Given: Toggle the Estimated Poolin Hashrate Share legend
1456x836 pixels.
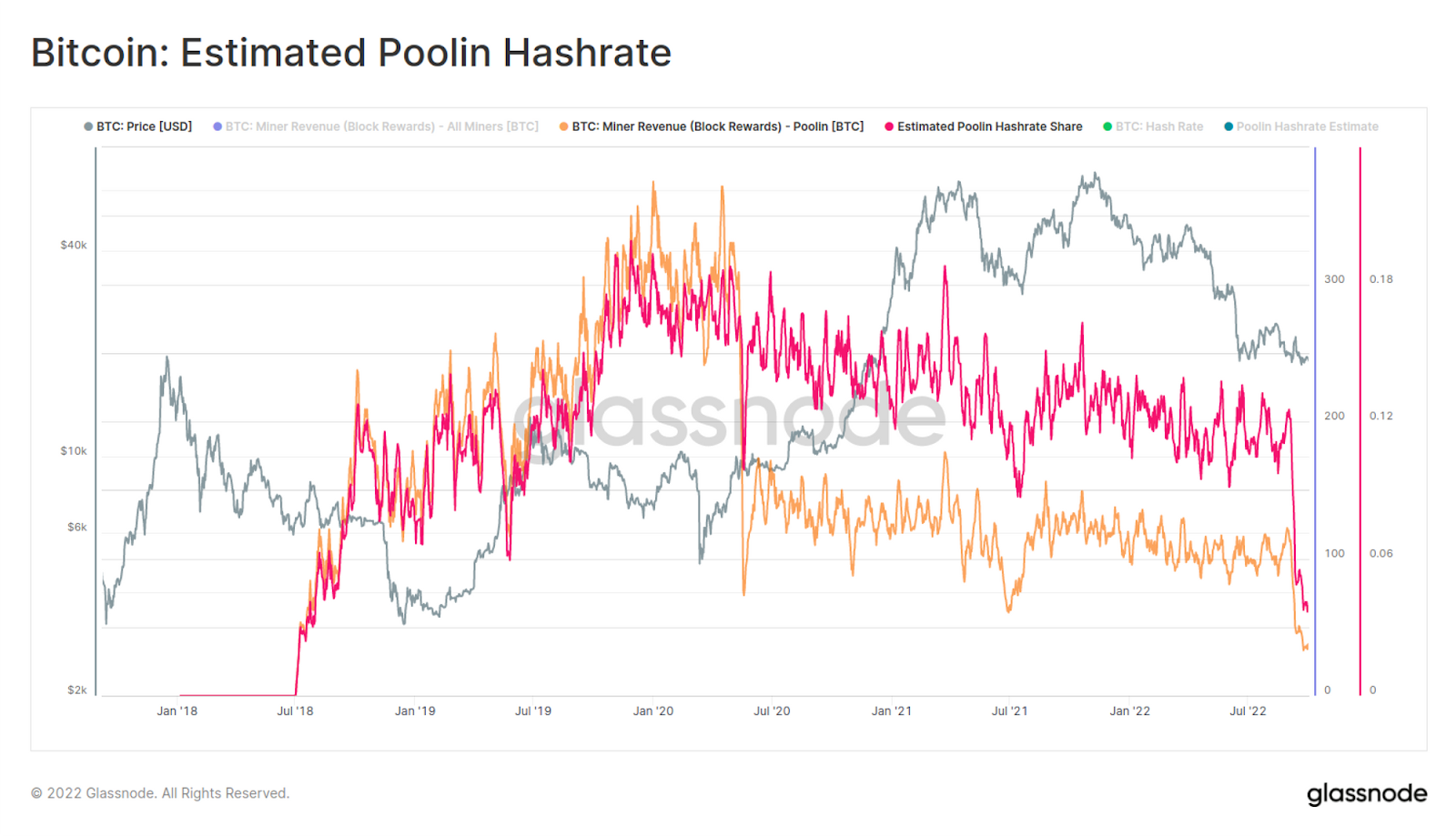Looking at the screenshot, I should pyautogui.click(x=984, y=126).
